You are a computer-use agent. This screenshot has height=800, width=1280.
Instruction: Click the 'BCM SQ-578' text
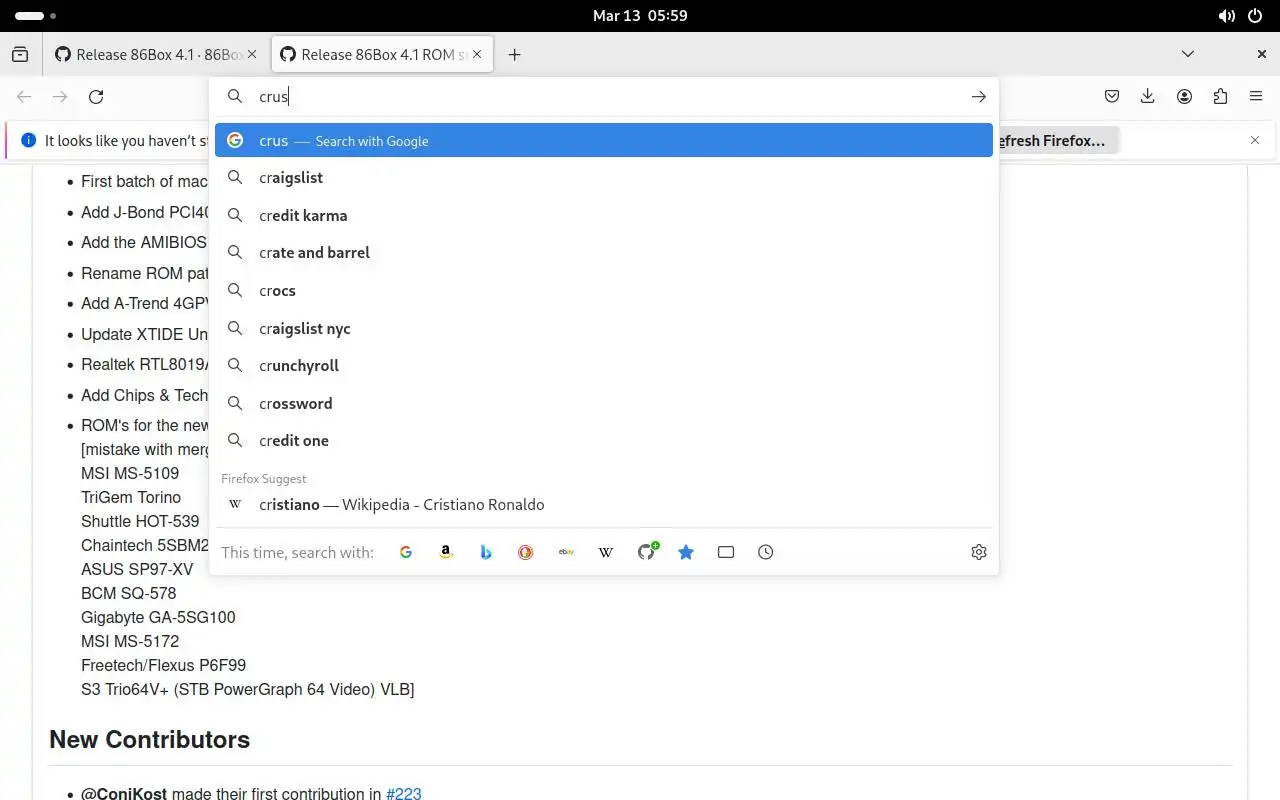pyautogui.click(x=128, y=593)
